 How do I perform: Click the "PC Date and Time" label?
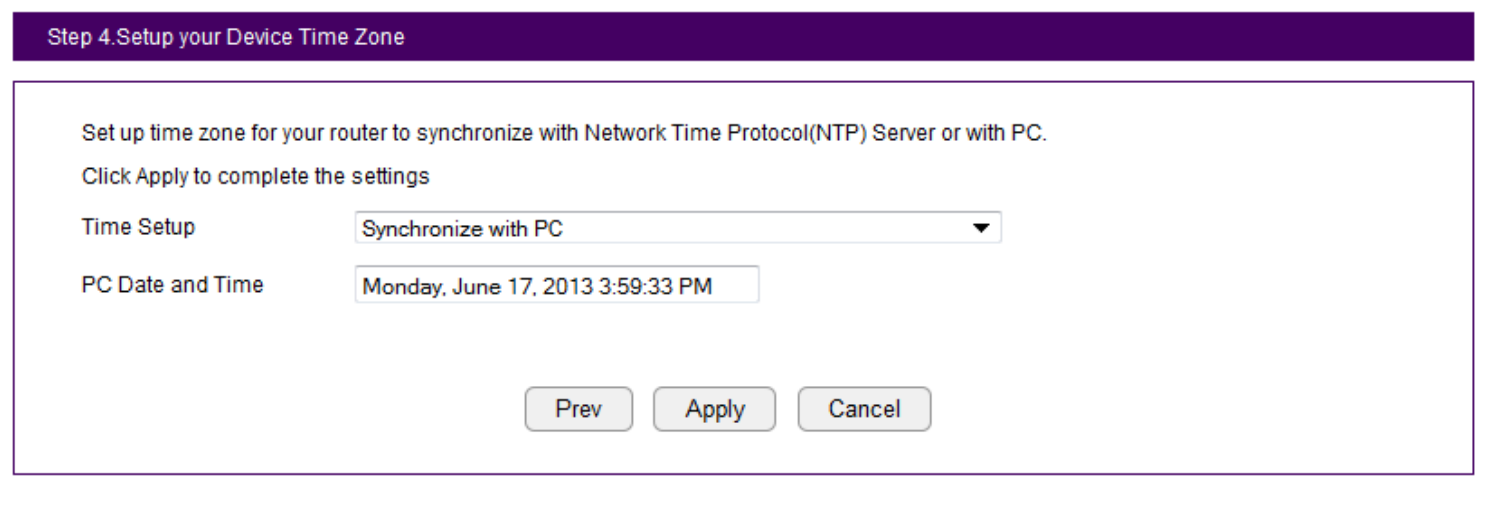pos(172,285)
